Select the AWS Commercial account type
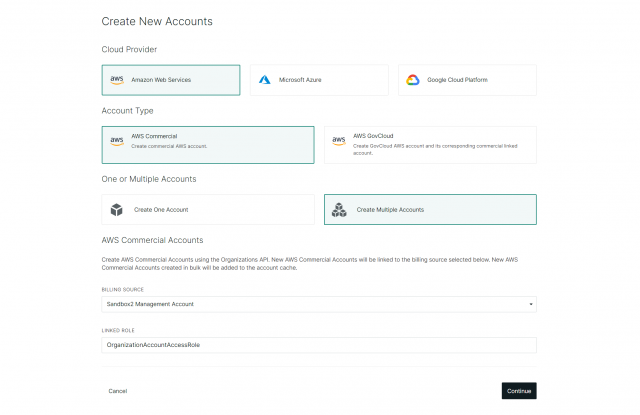This screenshot has width=640, height=415. coord(208,144)
